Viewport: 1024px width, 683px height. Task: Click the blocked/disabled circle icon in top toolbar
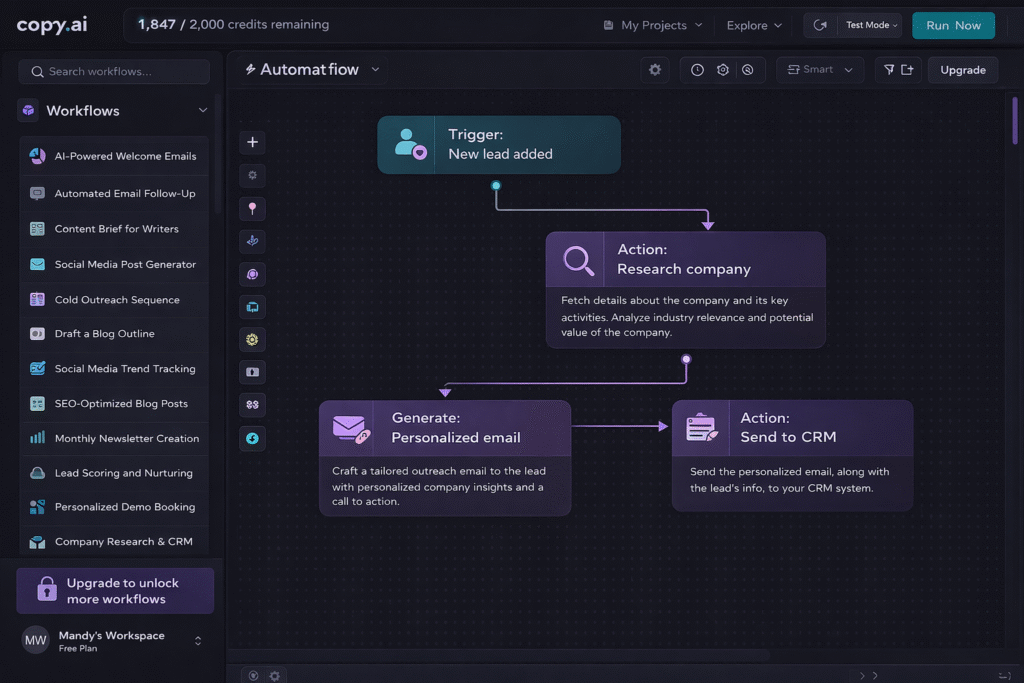click(x=748, y=70)
